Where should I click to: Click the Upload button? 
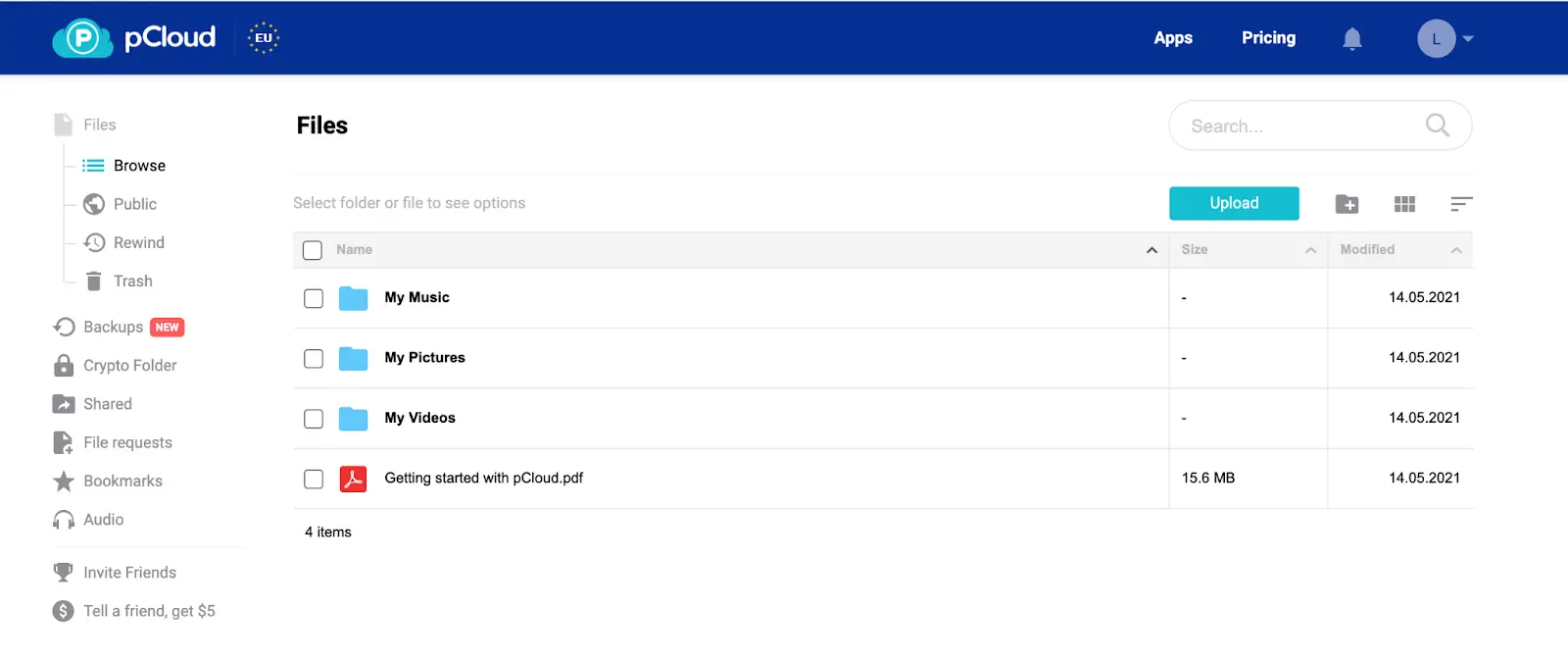[x=1234, y=203]
